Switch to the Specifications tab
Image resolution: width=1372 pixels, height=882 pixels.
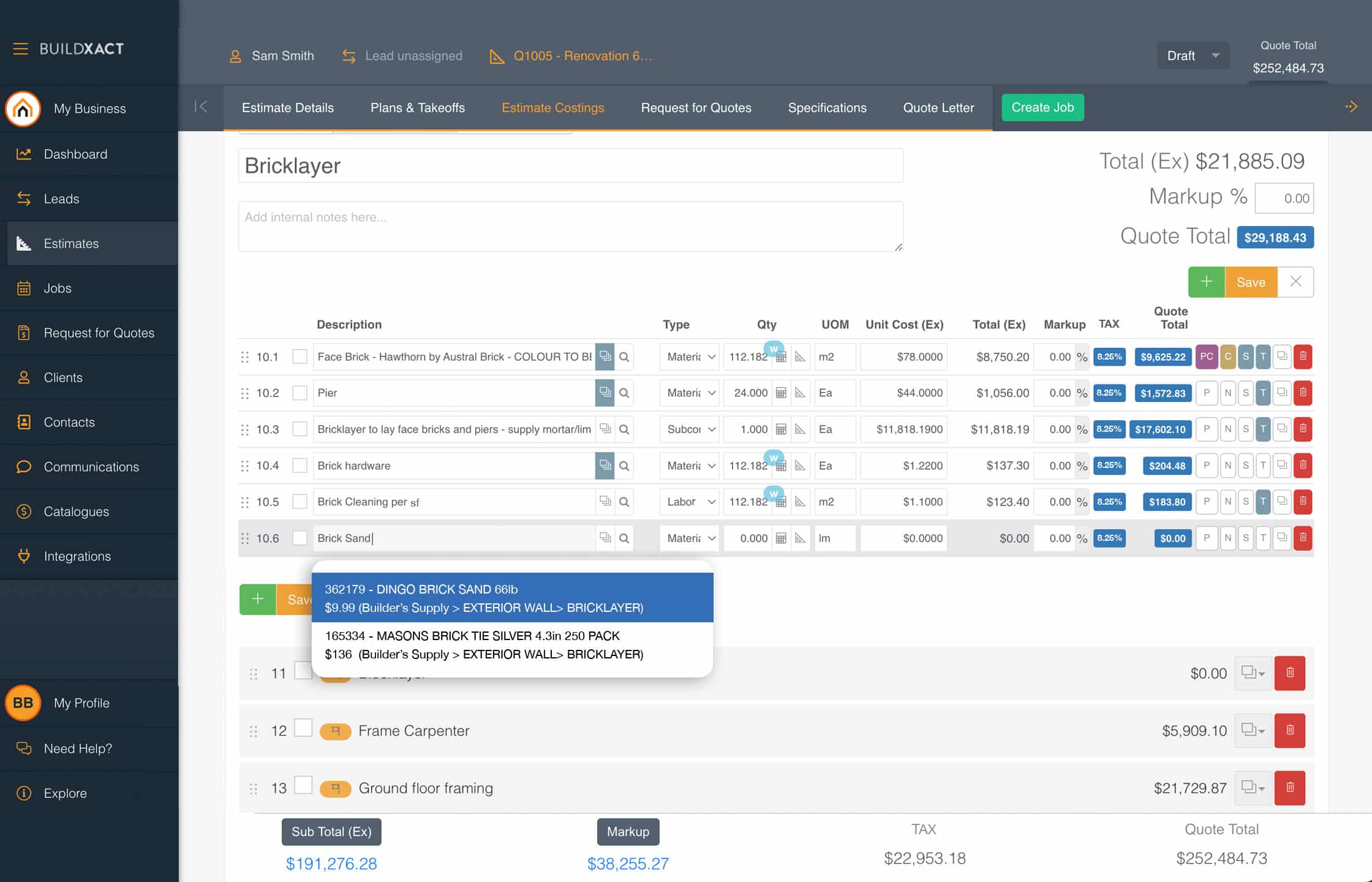click(x=827, y=107)
